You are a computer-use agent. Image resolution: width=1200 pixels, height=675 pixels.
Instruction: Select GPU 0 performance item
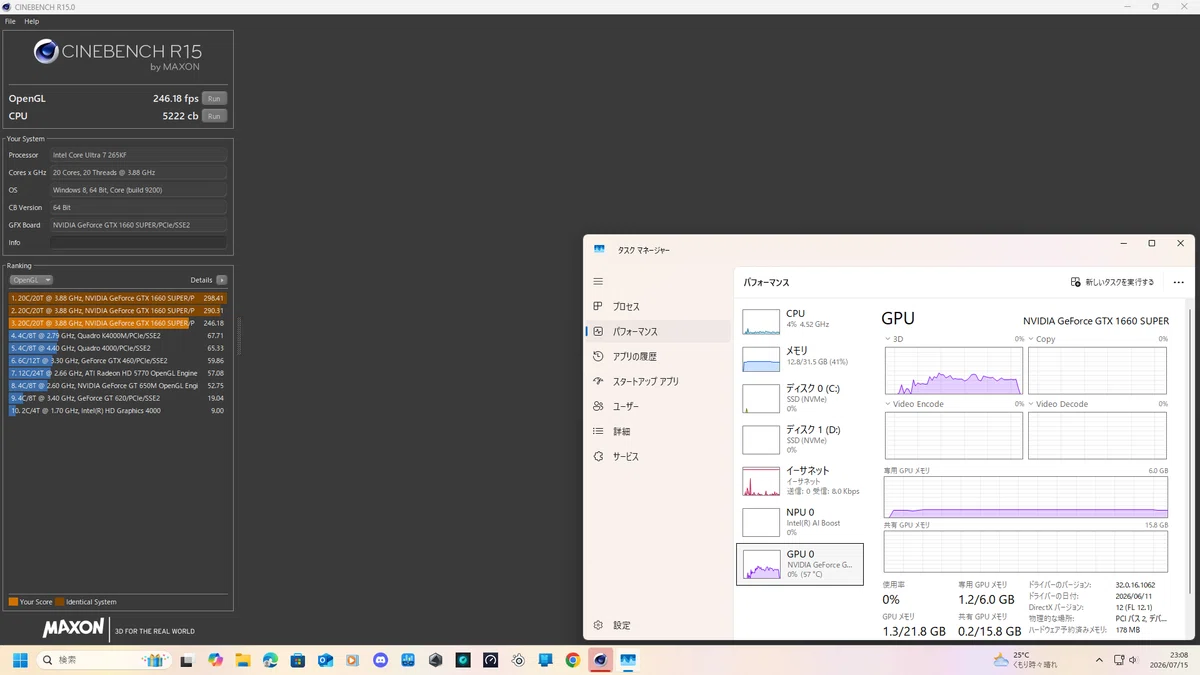click(x=800, y=564)
